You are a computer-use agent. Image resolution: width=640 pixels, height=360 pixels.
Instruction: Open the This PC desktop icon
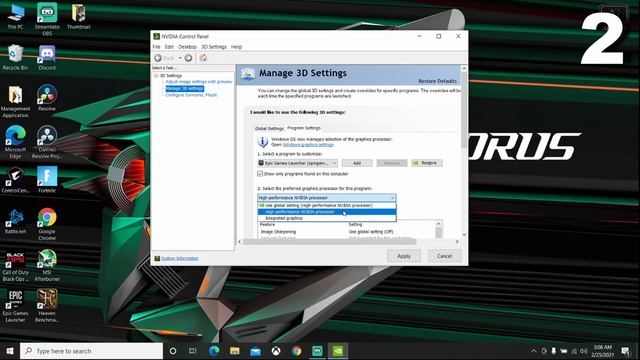(16, 17)
